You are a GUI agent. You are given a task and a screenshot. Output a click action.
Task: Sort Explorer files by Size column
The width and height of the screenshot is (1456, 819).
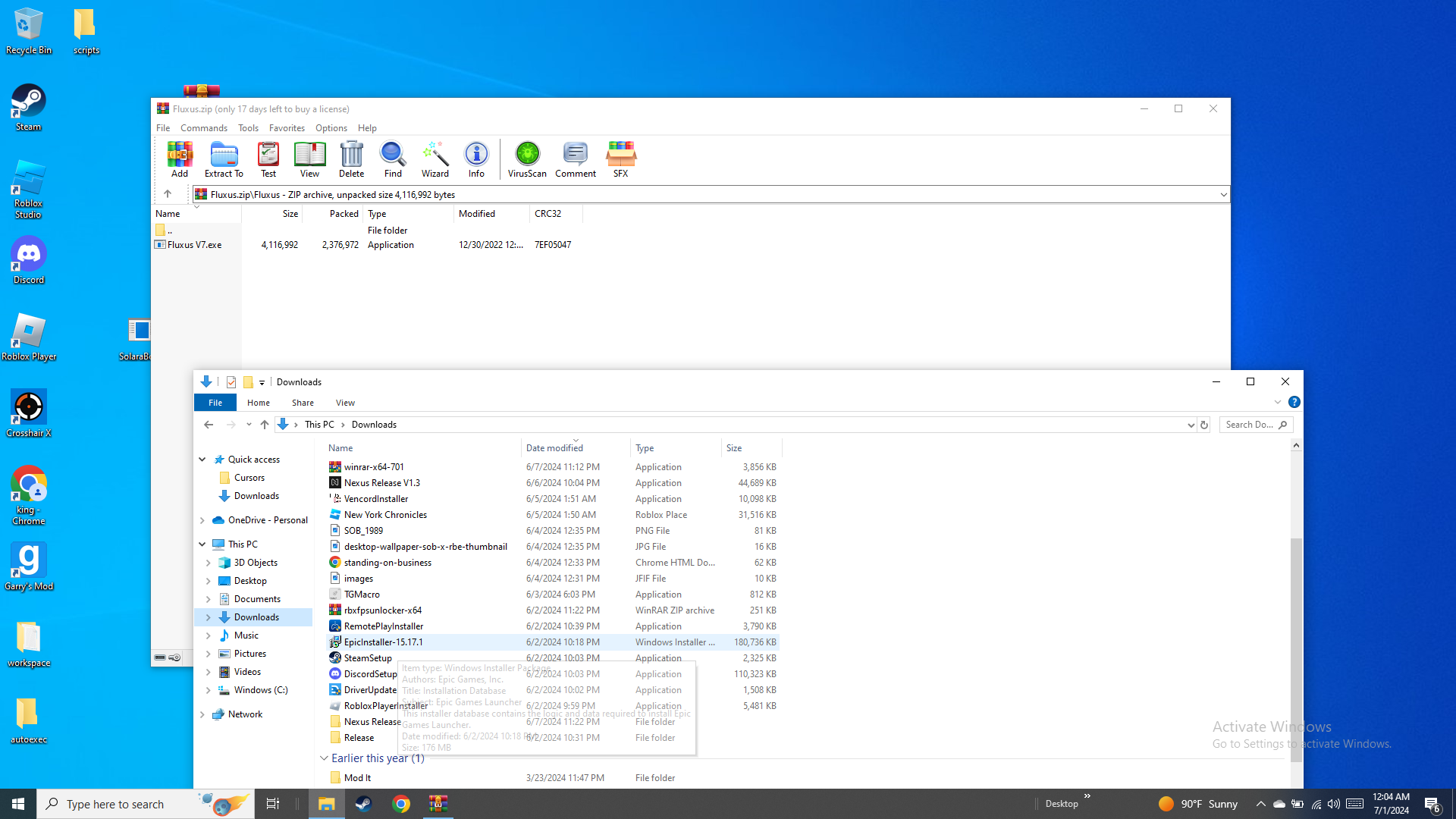coord(751,448)
